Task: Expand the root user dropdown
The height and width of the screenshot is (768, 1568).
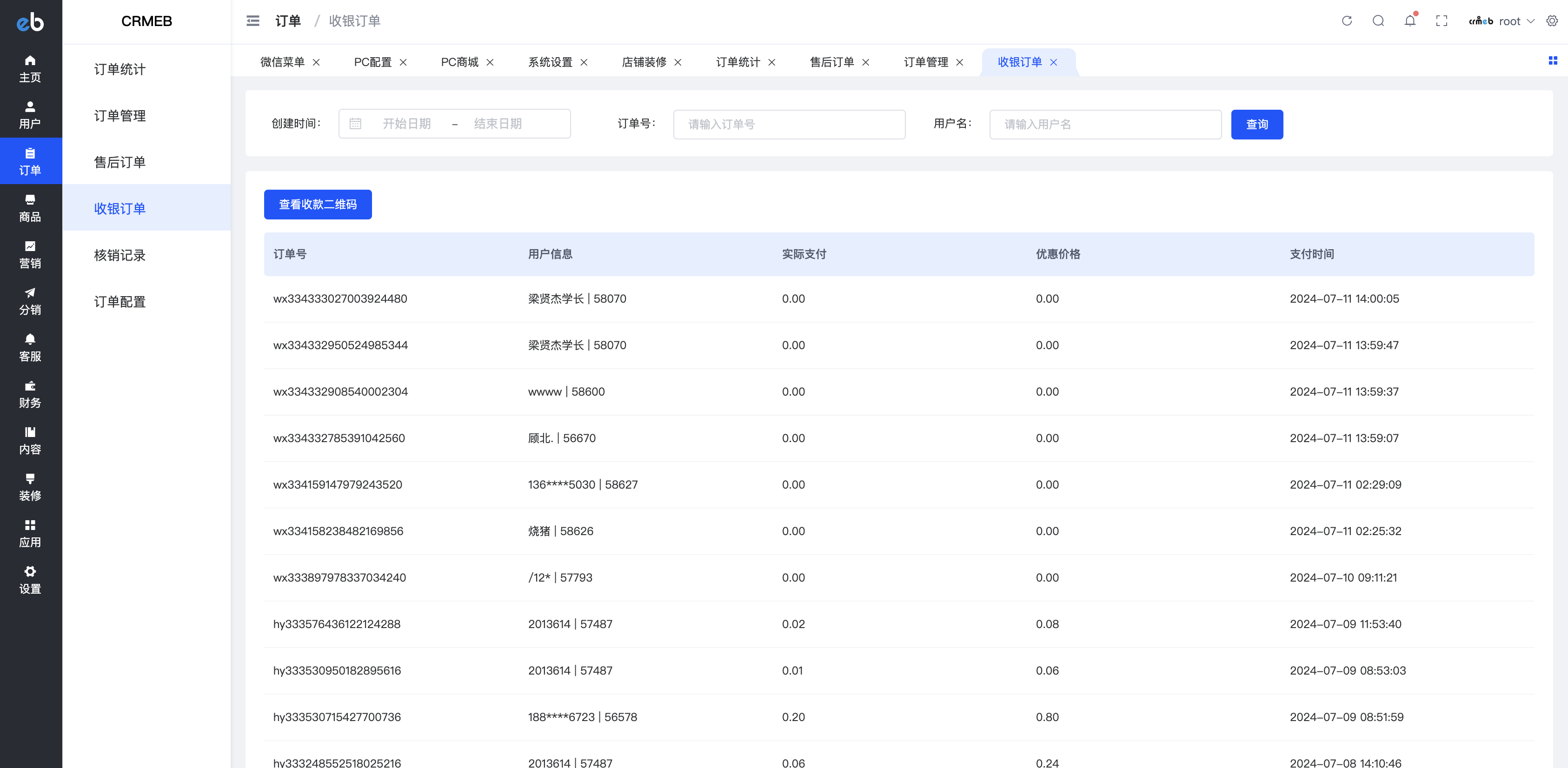Action: (x=1502, y=21)
